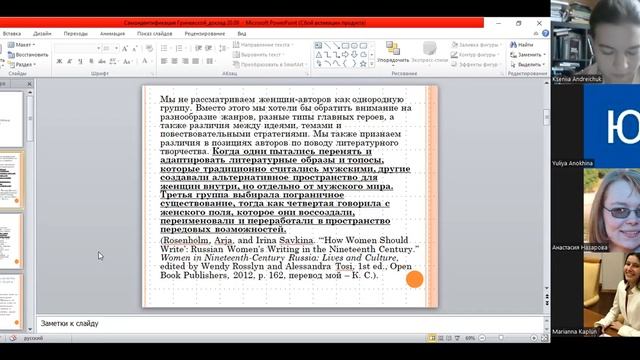Open Упорядочить arrange dropdown
The image size is (640, 360).
point(393,53)
